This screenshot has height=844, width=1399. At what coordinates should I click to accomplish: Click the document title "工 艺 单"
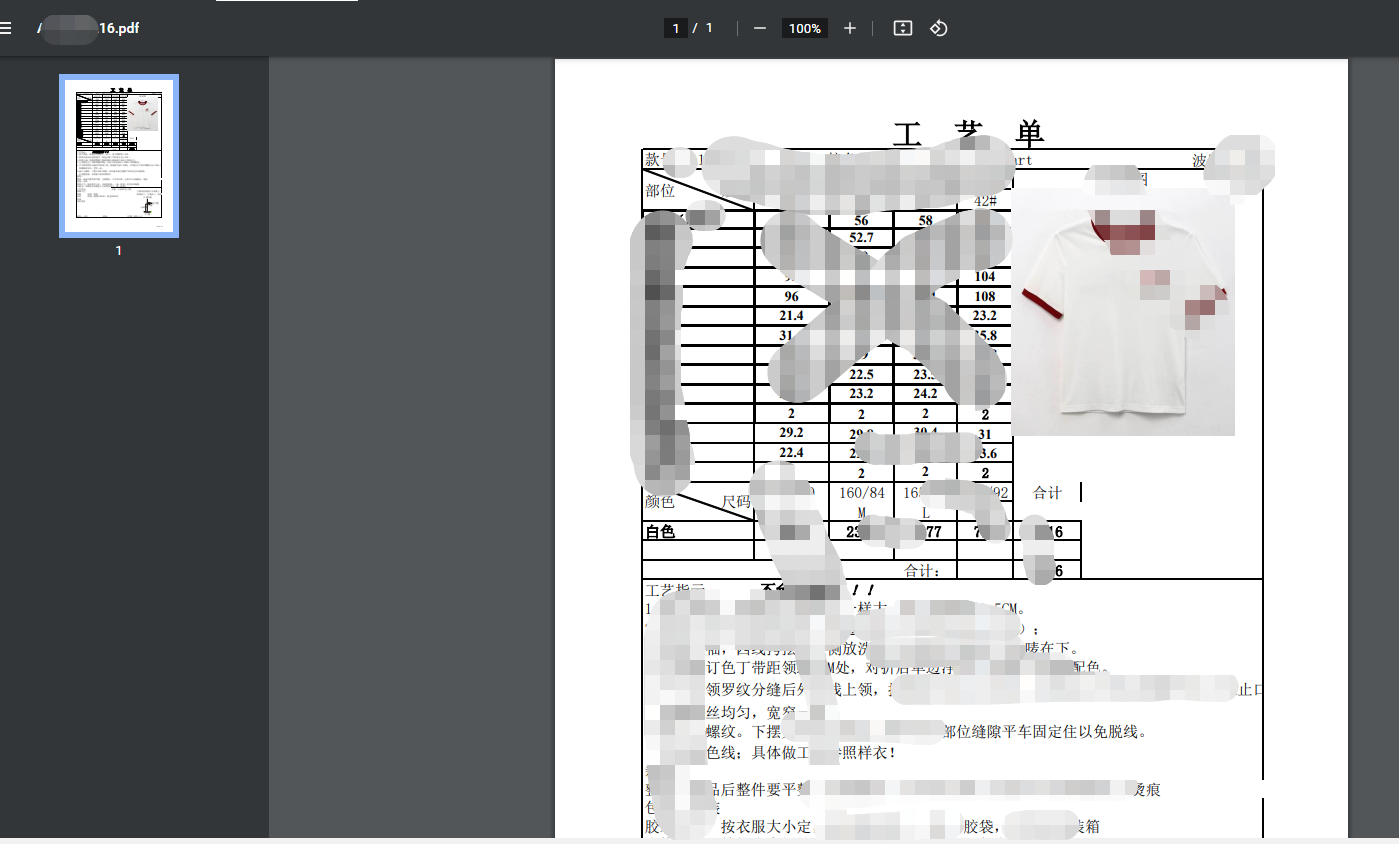968,133
